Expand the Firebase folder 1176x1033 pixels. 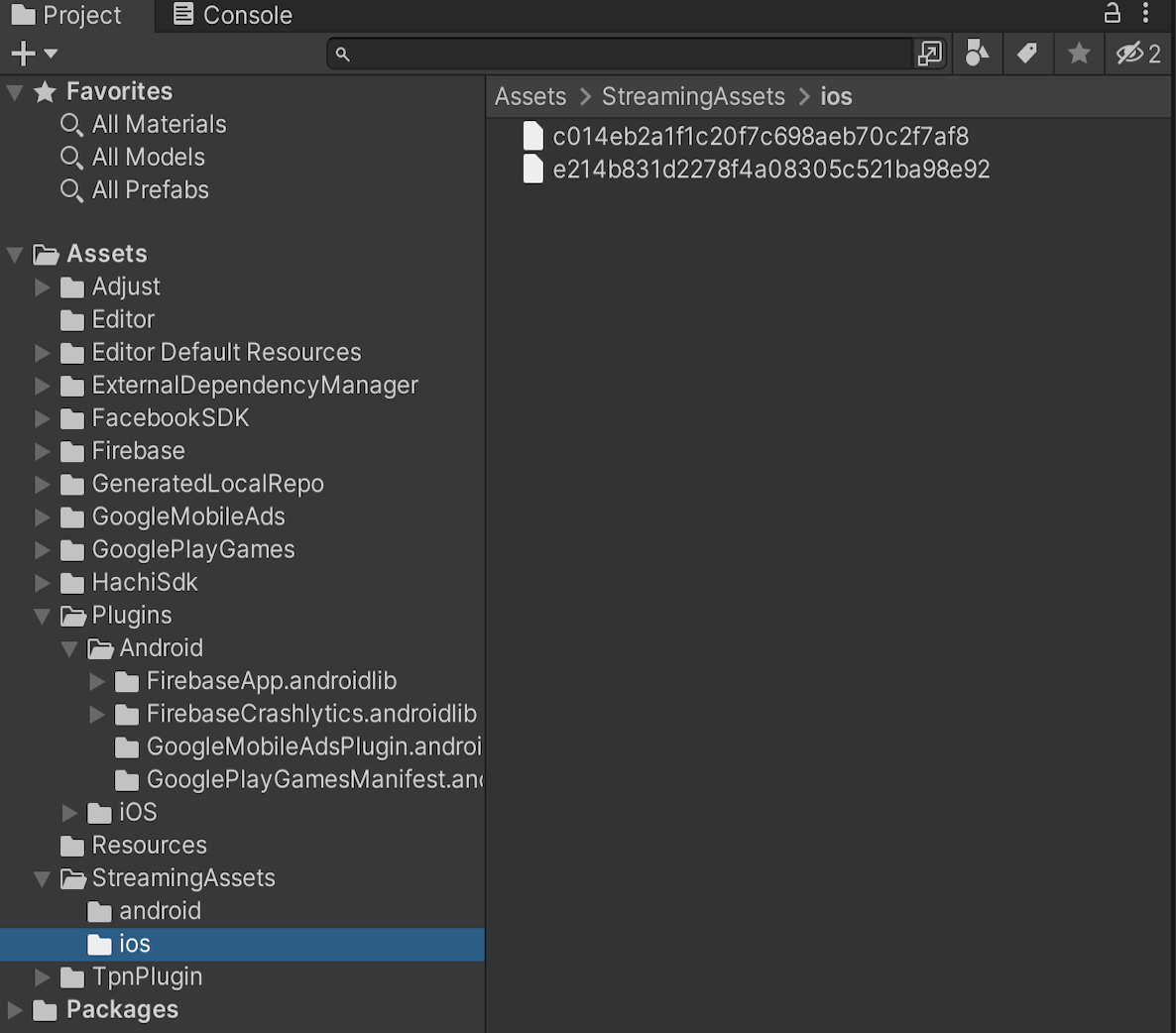tap(42, 452)
